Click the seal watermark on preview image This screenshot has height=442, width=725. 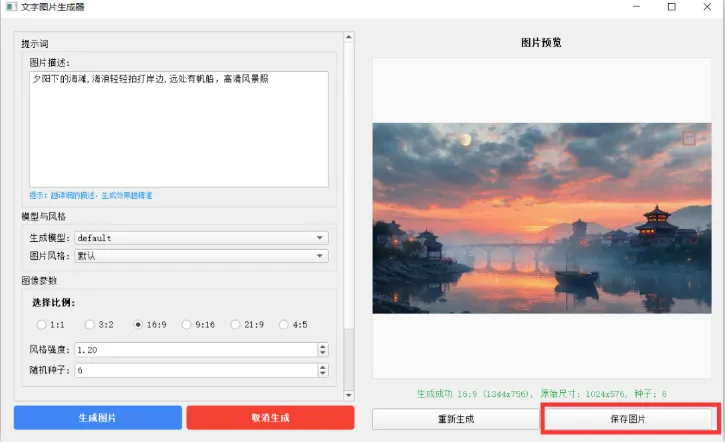689,138
